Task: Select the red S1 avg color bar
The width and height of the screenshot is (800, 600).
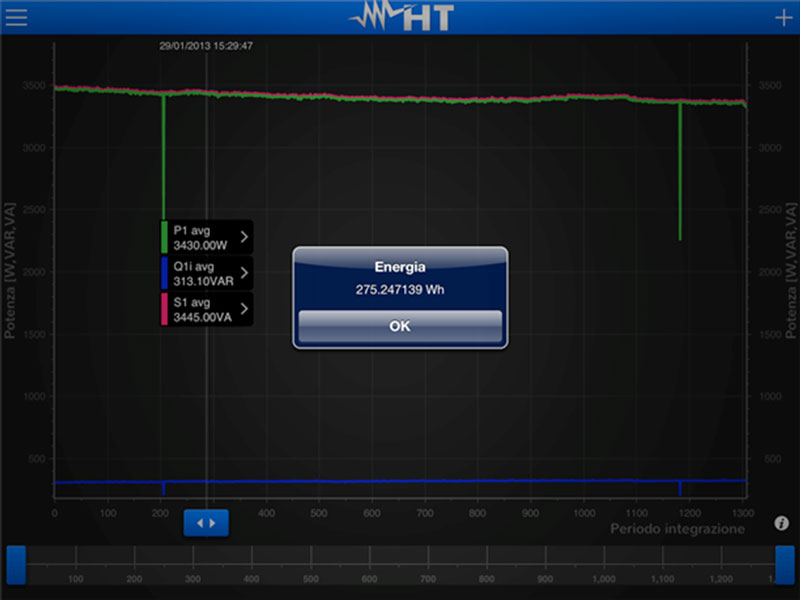Action: point(165,310)
